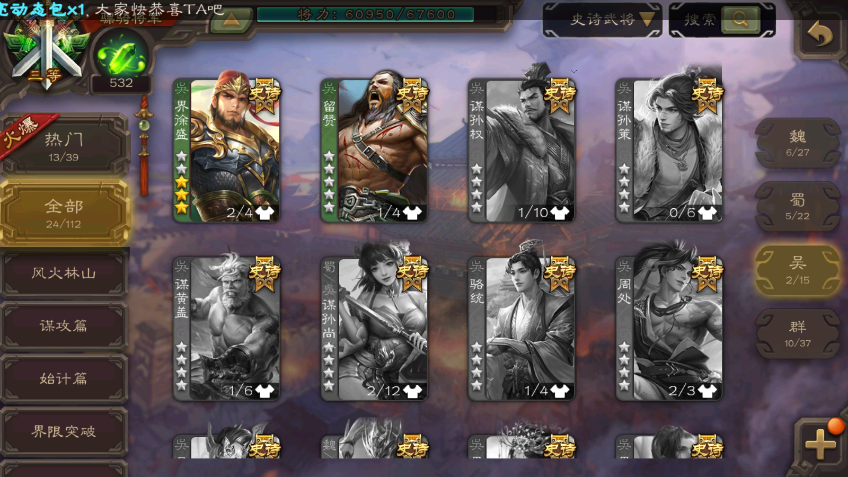This screenshot has height=477, width=848.
Task: Click the 史诗 badge on 留赞 card
Action: click(x=412, y=95)
